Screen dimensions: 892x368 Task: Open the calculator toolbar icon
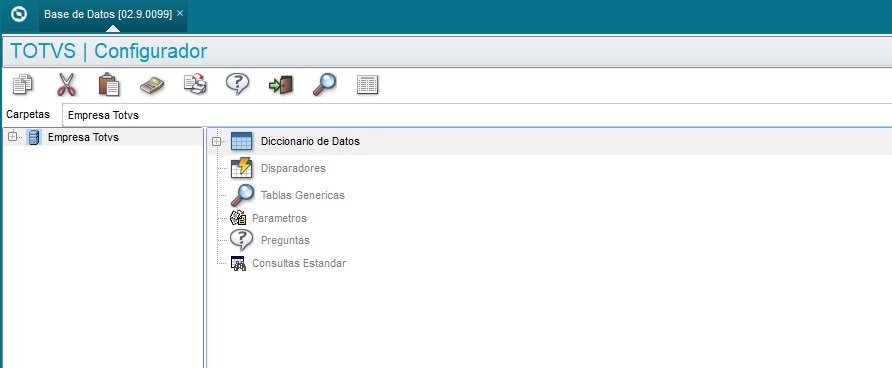[x=152, y=85]
